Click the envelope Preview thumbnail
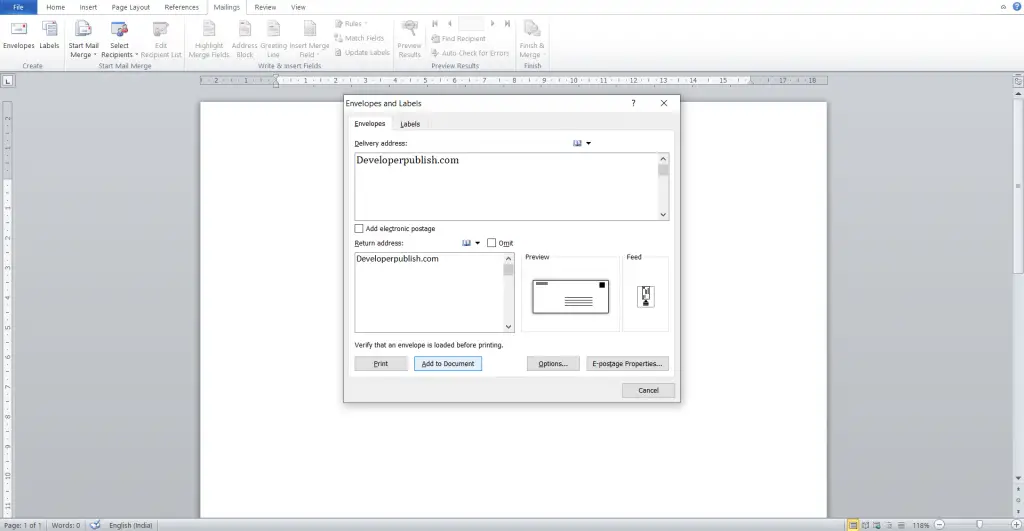The height and width of the screenshot is (531, 1024). 570,297
